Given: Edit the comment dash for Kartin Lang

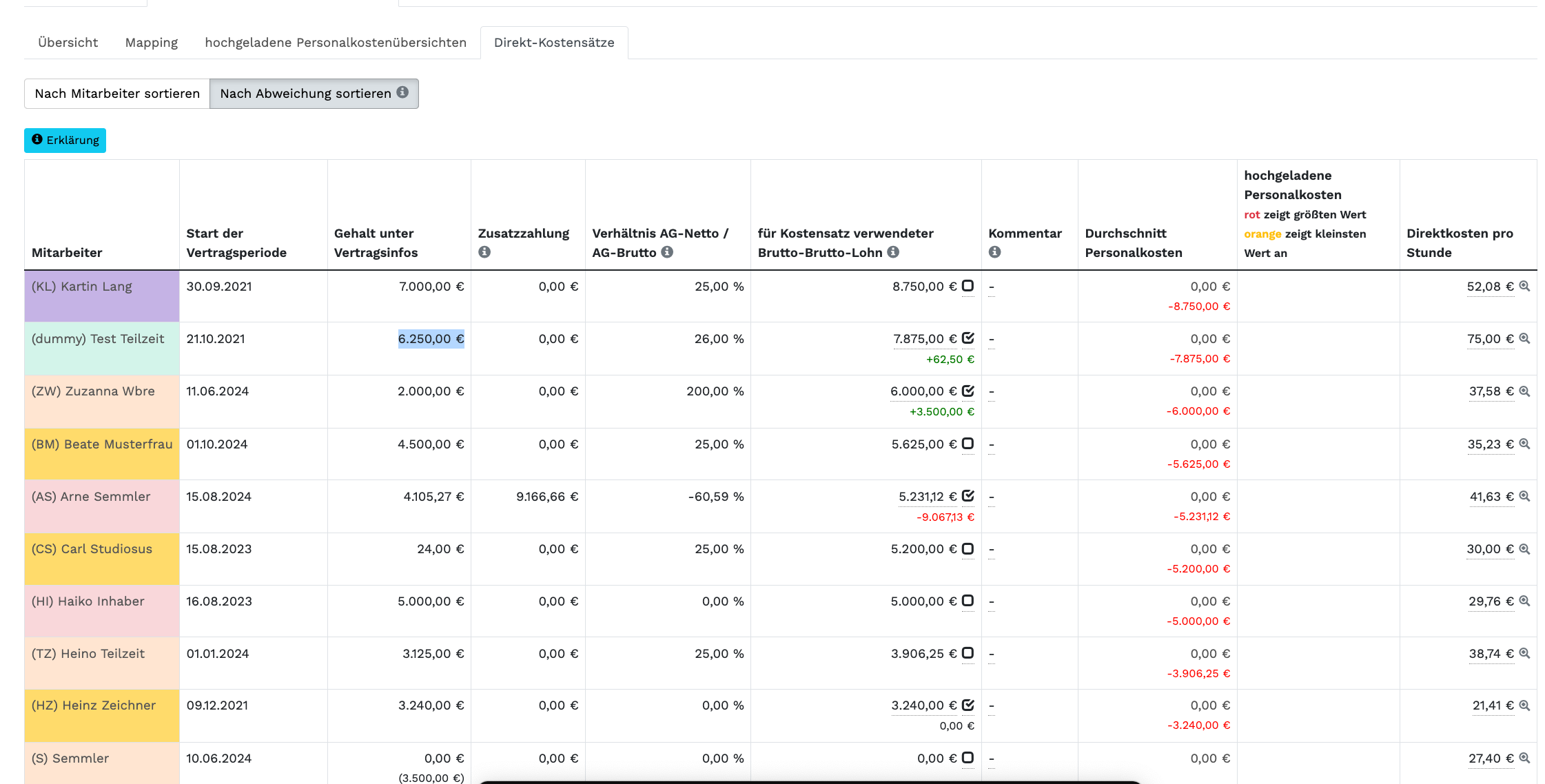Looking at the screenshot, I should [992, 287].
